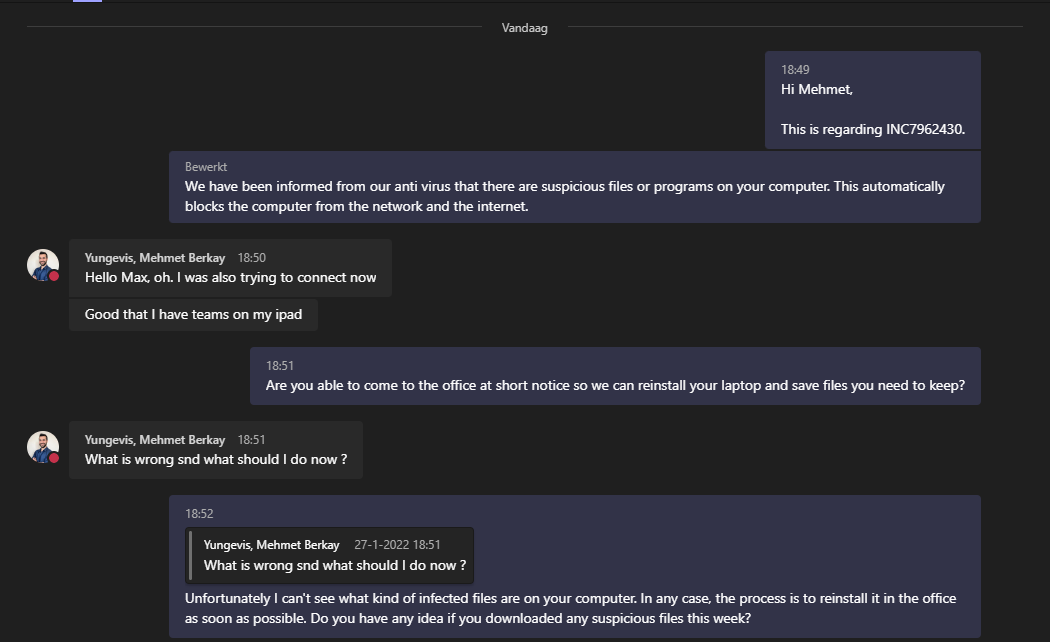Select Mehmet's standalone 'What is wrong' message bubble
1050x642 pixels.
click(215, 459)
